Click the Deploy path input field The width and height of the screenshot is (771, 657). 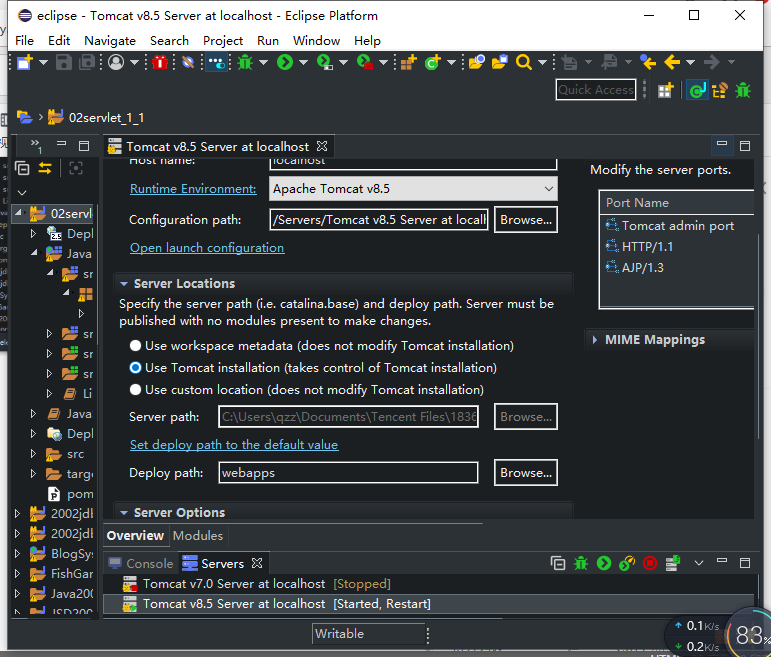[348, 473]
